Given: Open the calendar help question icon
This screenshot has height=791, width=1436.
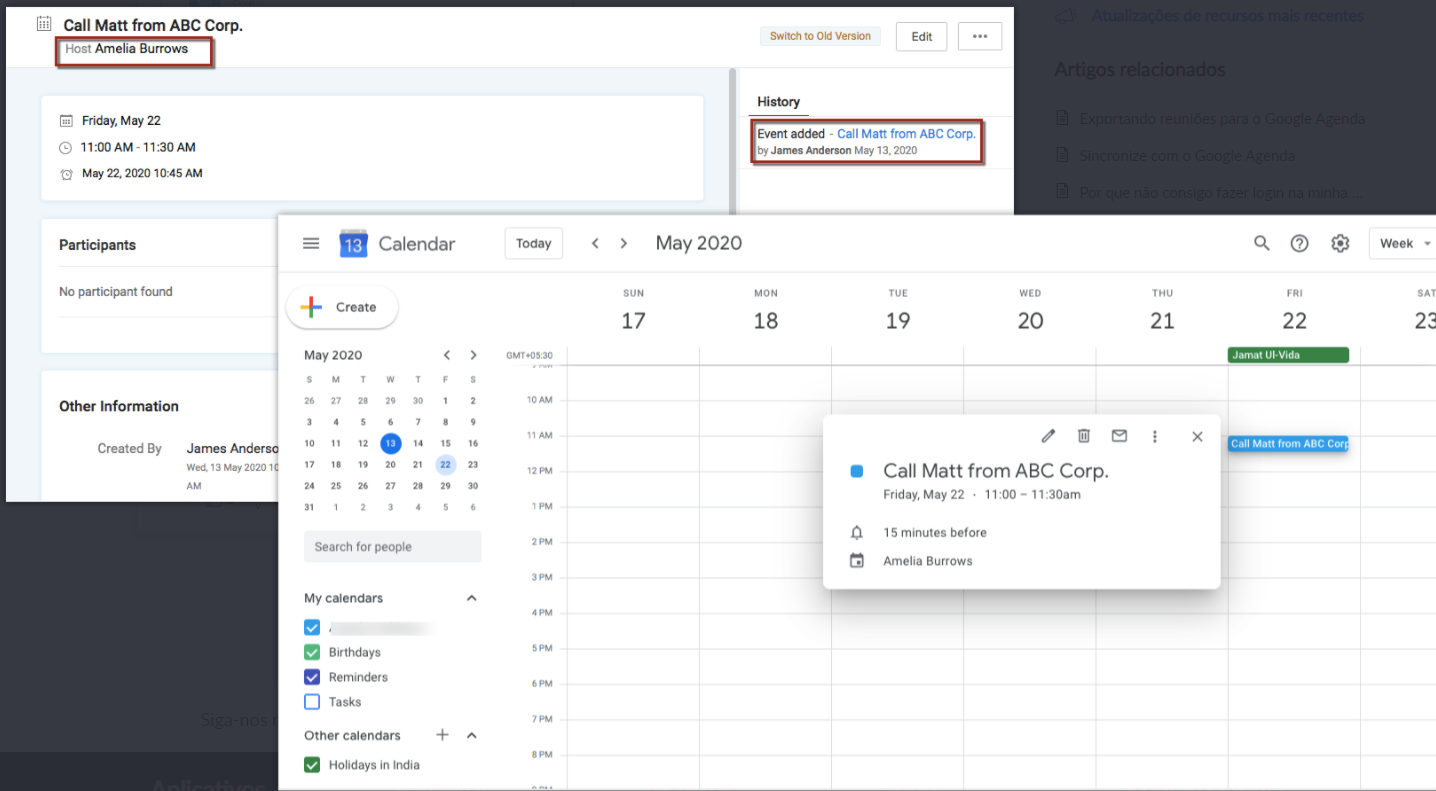Looking at the screenshot, I should coord(1299,243).
